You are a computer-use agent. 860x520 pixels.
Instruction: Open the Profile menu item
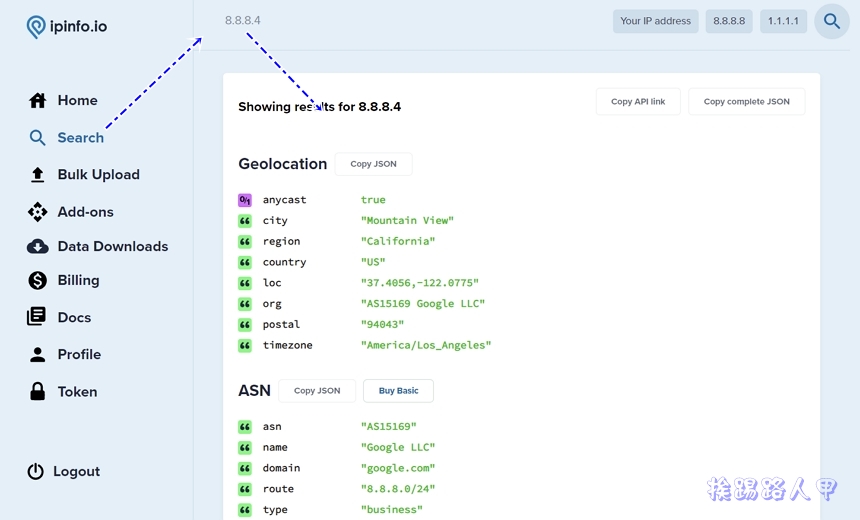point(79,354)
